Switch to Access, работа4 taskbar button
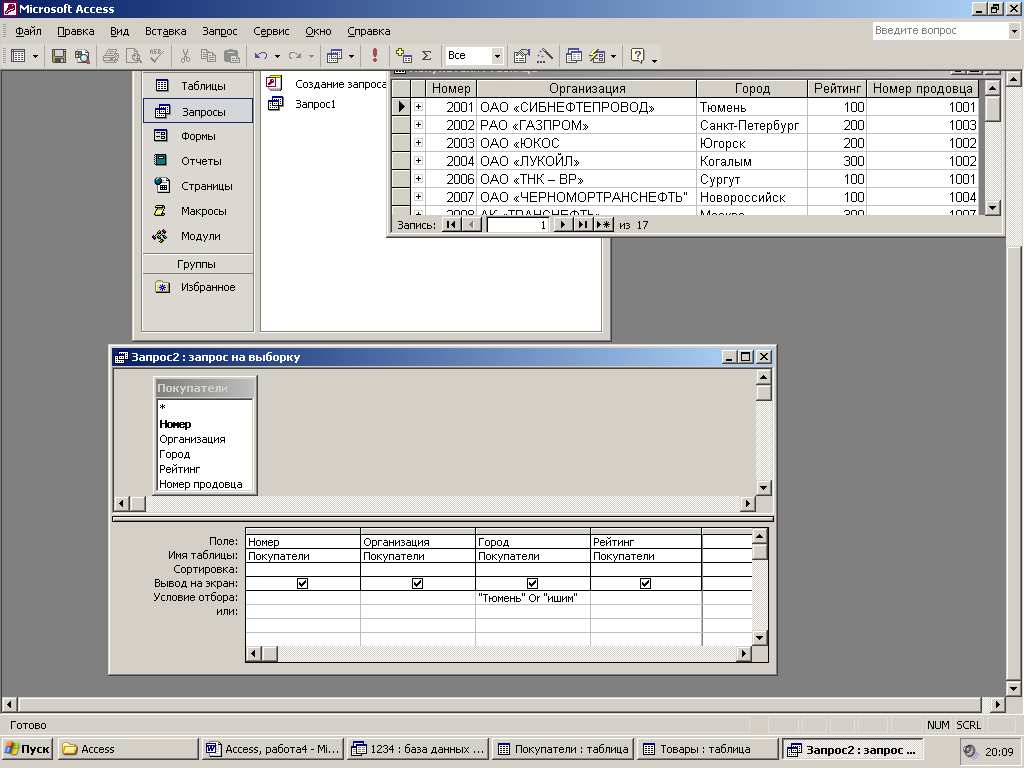 point(273,749)
